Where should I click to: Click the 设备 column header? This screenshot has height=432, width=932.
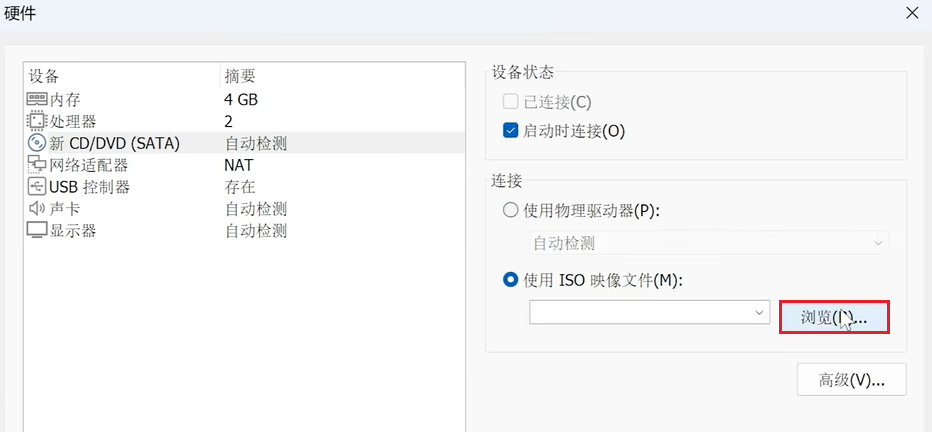[44, 76]
